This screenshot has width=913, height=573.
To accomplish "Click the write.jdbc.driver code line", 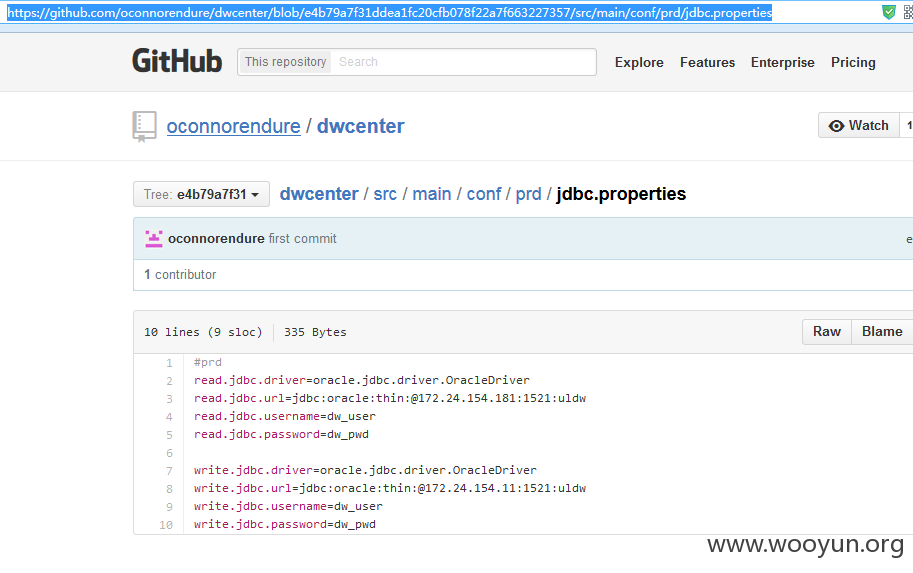I will point(365,470).
